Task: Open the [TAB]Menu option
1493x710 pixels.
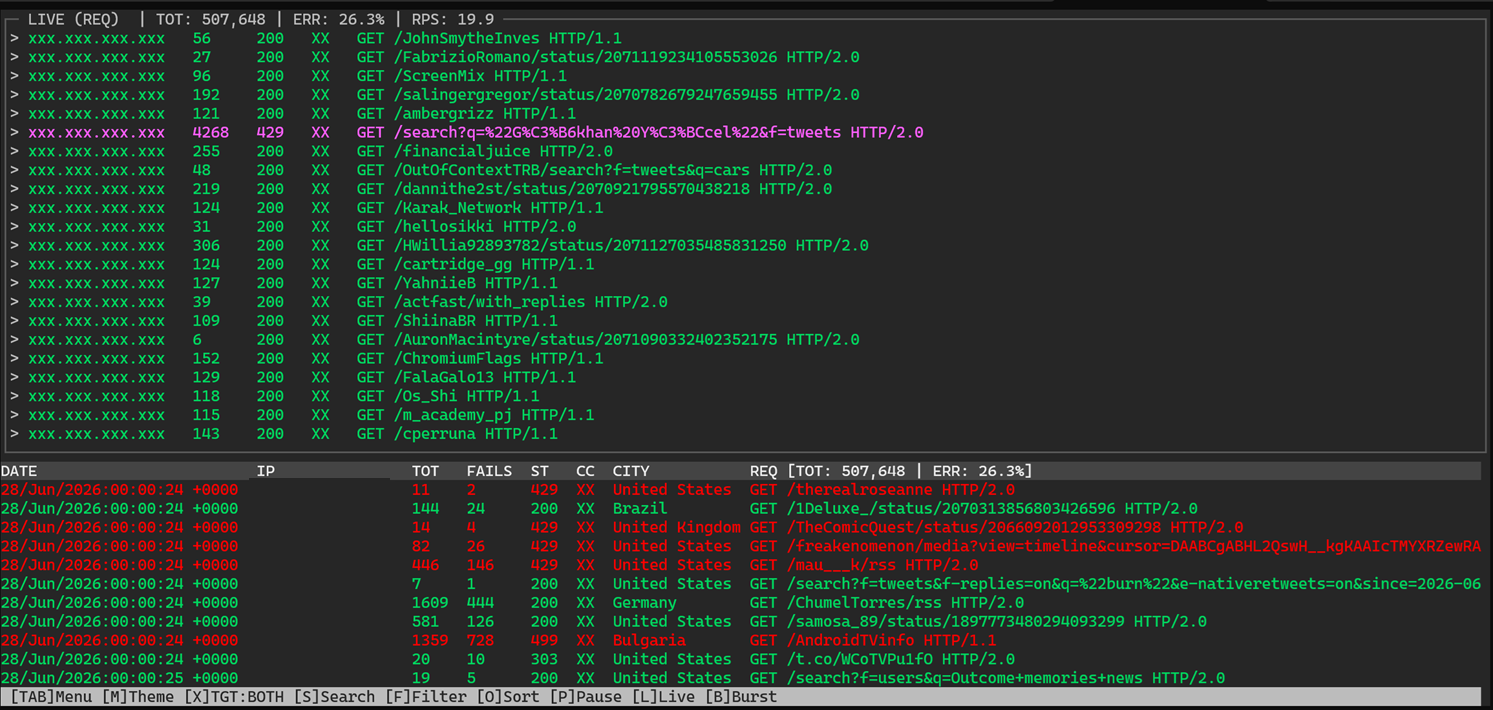Action: pyautogui.click(x=51, y=697)
